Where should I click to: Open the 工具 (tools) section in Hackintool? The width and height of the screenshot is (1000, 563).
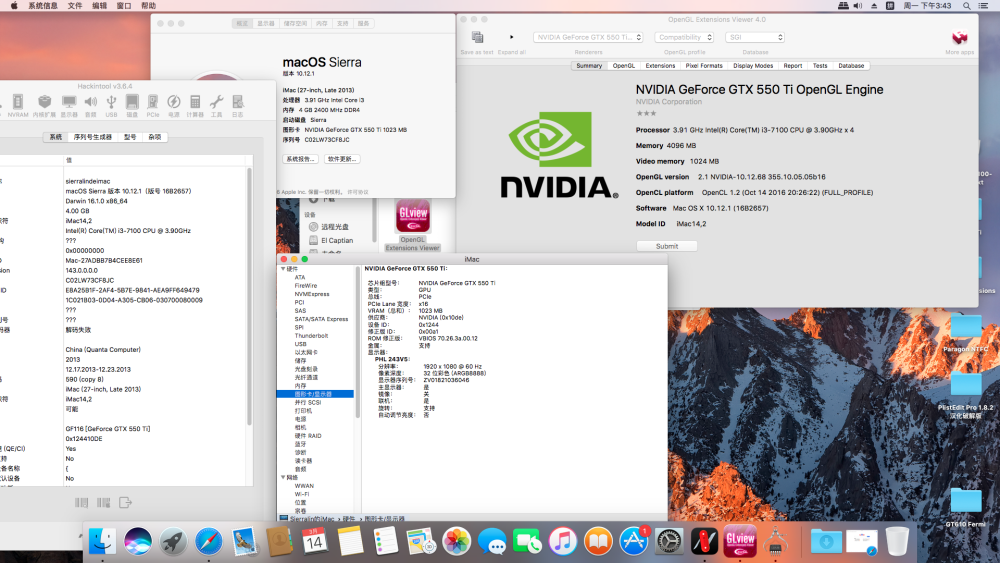pyautogui.click(x=217, y=105)
